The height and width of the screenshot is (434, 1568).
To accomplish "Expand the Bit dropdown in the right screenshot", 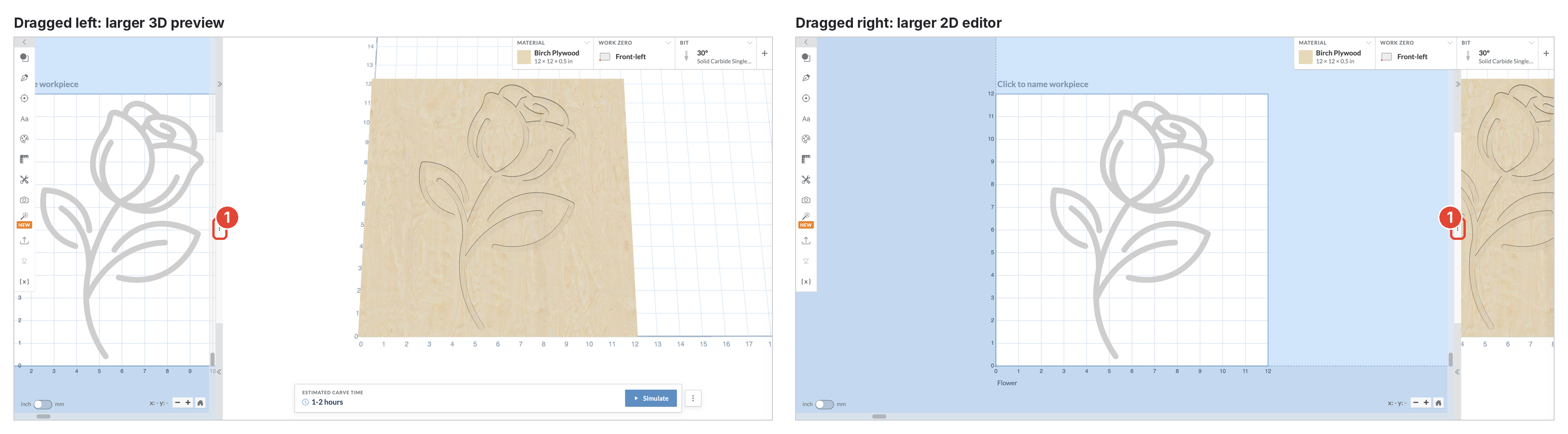I will pyautogui.click(x=1531, y=43).
